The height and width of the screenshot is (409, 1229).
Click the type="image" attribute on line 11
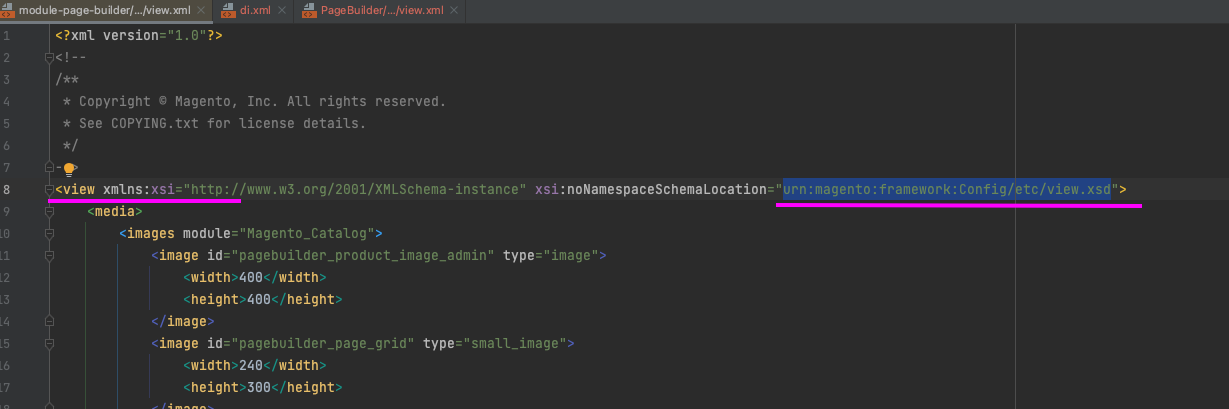coord(551,255)
